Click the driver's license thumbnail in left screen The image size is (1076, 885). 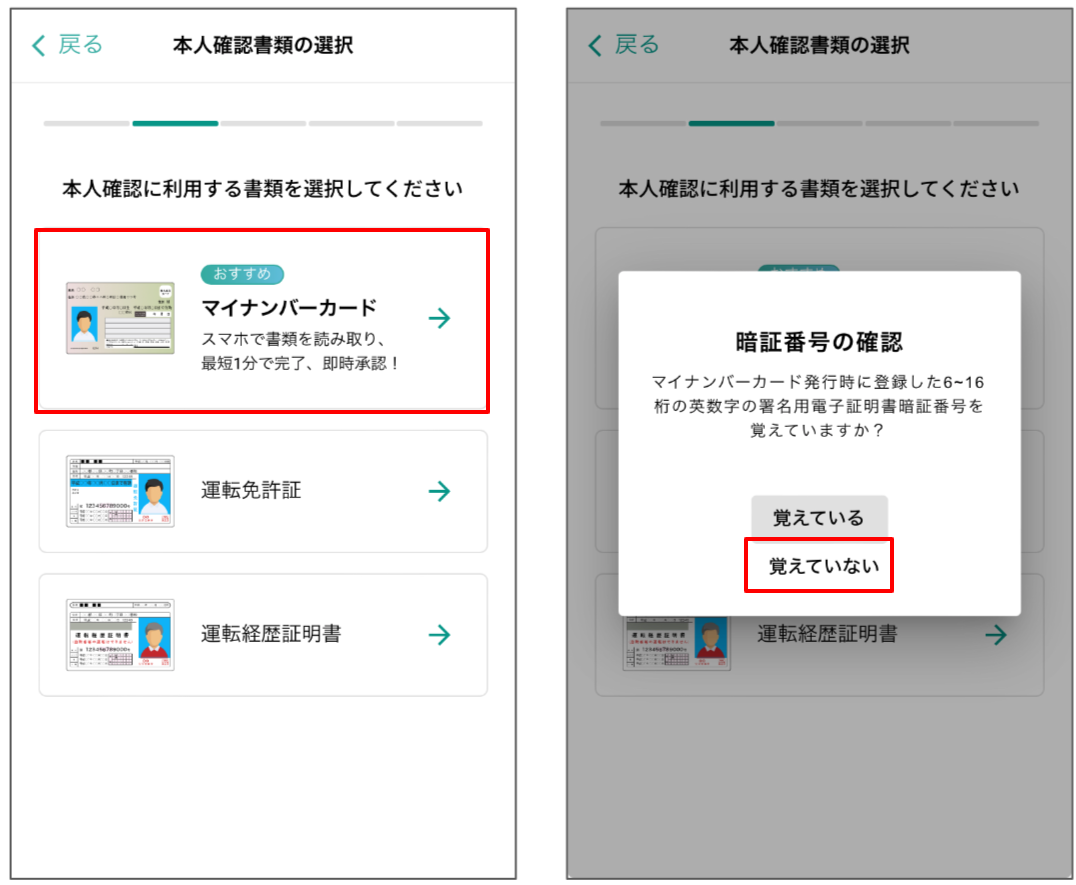coord(120,491)
